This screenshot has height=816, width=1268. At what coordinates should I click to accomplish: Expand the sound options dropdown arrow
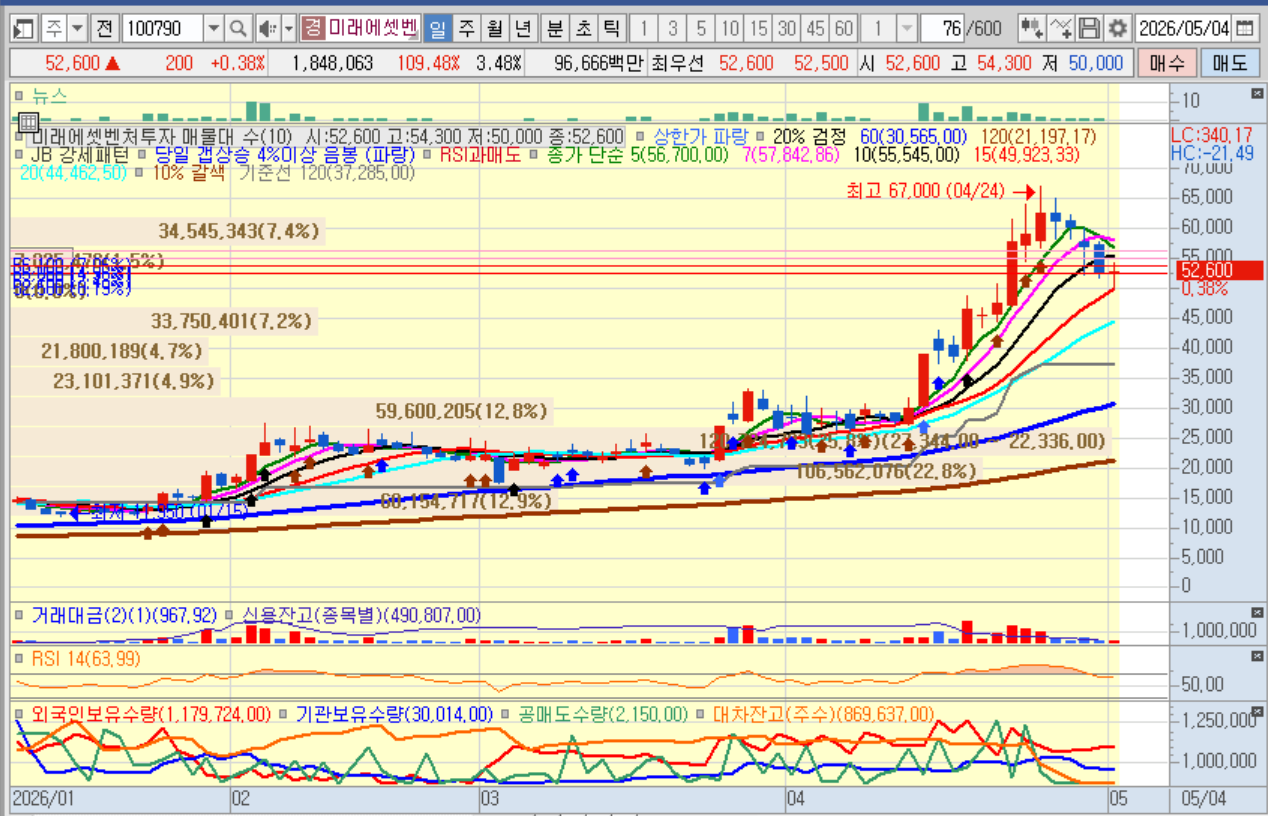[x=288, y=27]
